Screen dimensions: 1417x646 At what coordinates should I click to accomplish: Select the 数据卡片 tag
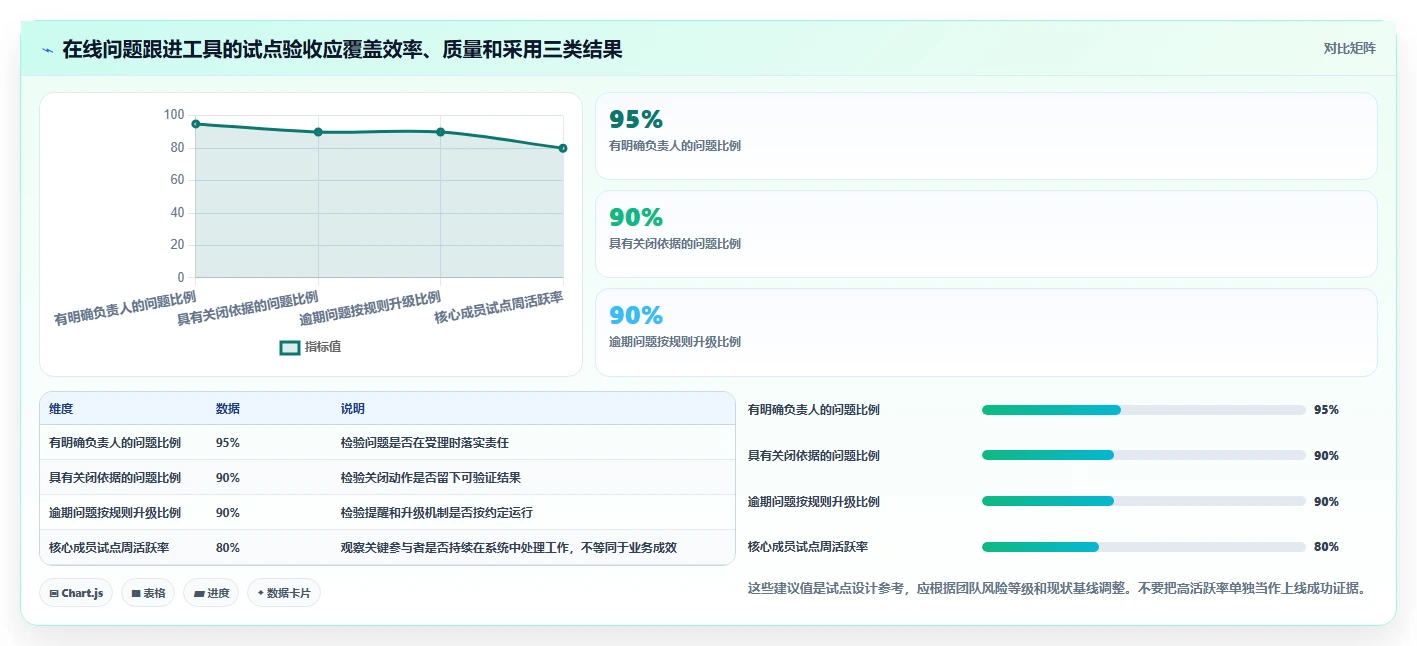[284, 593]
